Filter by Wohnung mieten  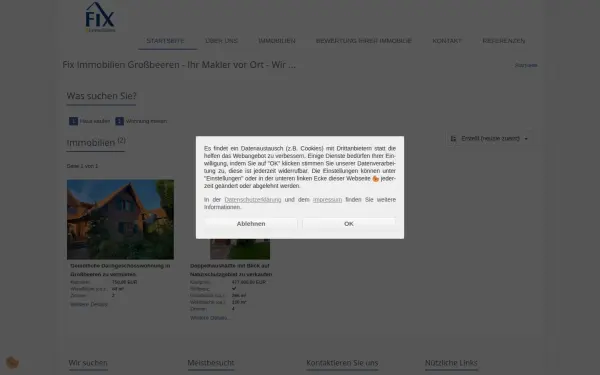(x=146, y=121)
